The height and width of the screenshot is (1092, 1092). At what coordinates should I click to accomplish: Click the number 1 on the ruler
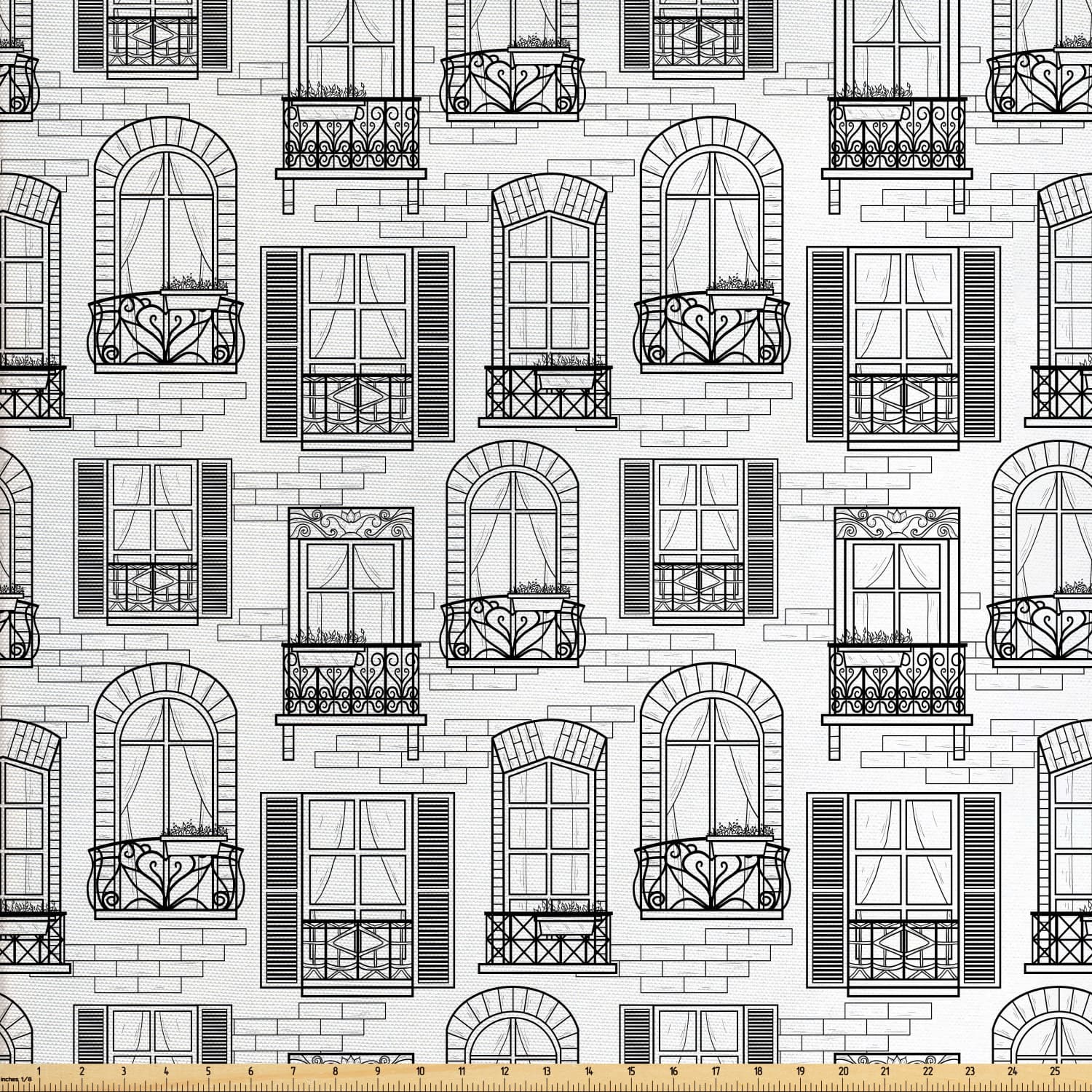39,1072
